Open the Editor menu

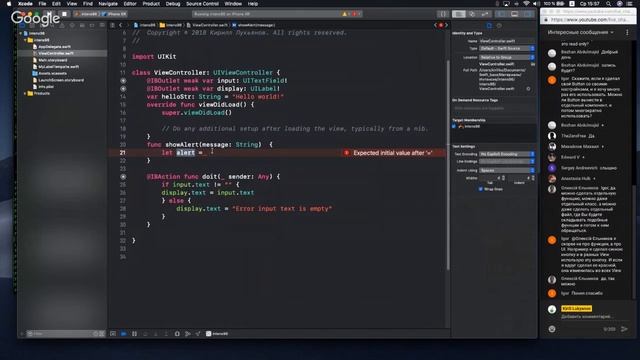[x=130, y=4]
